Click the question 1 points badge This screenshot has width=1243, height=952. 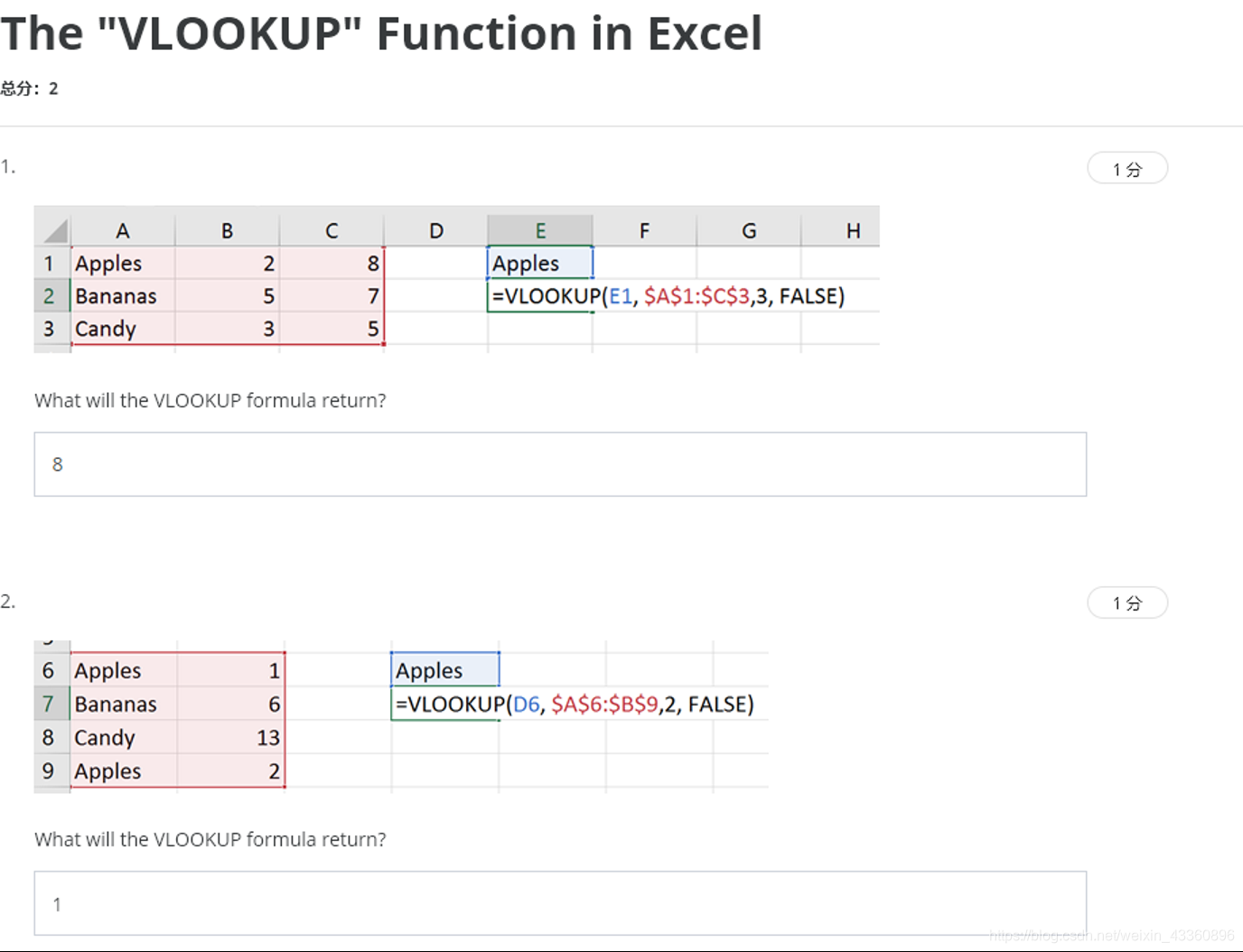1127,169
